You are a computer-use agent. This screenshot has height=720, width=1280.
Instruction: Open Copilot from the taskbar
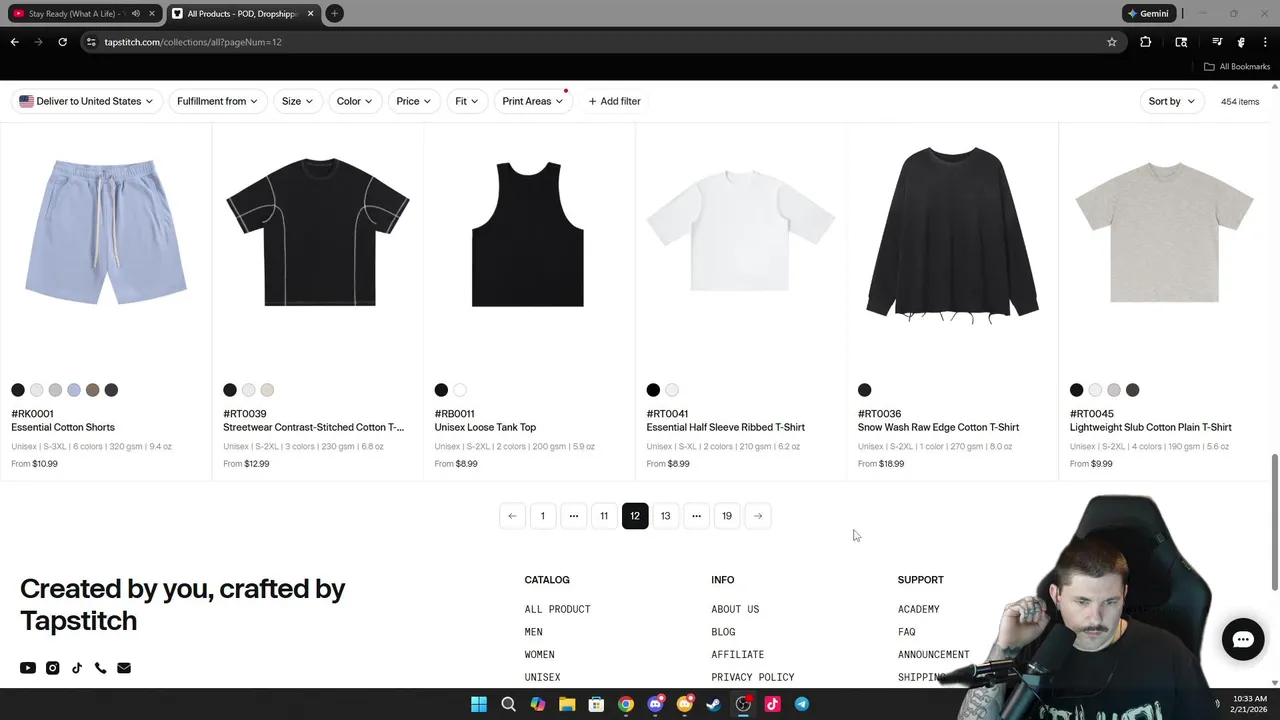tap(538, 704)
